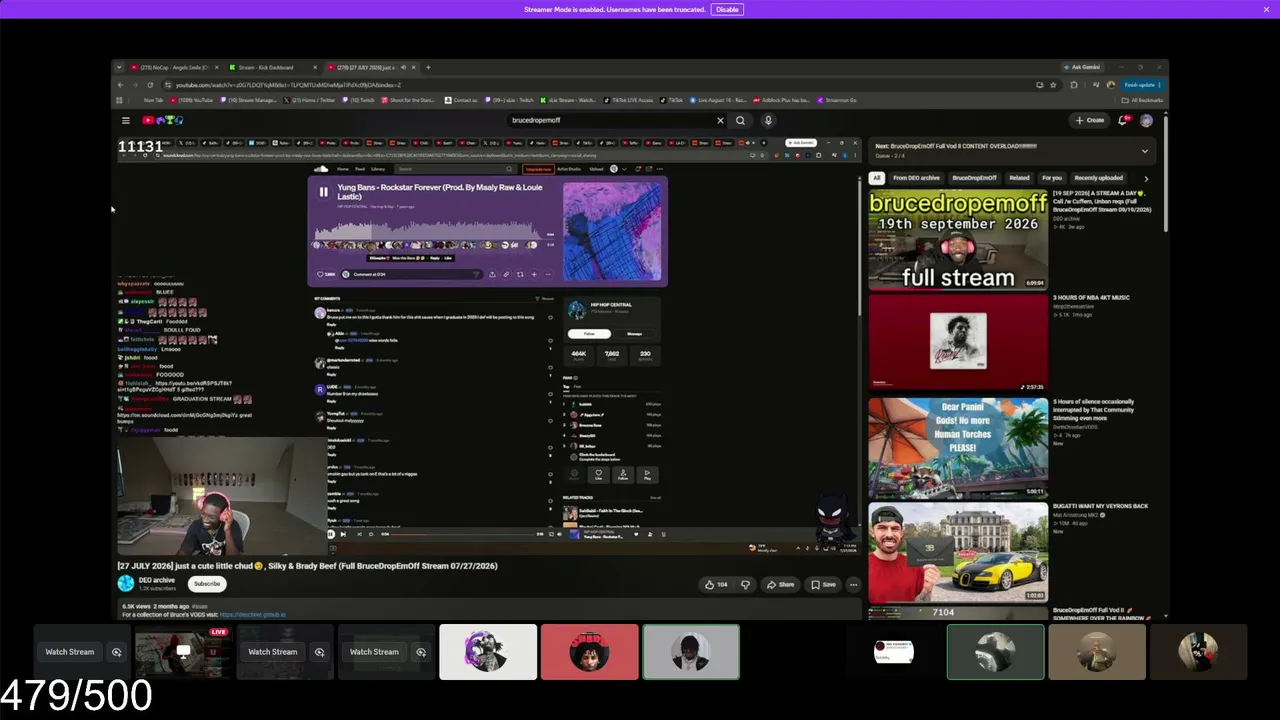Open the YouTube Create menu

1090,120
